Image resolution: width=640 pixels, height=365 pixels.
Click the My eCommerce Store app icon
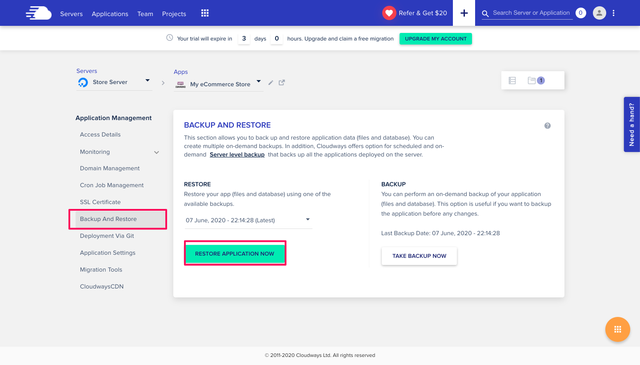coord(180,85)
